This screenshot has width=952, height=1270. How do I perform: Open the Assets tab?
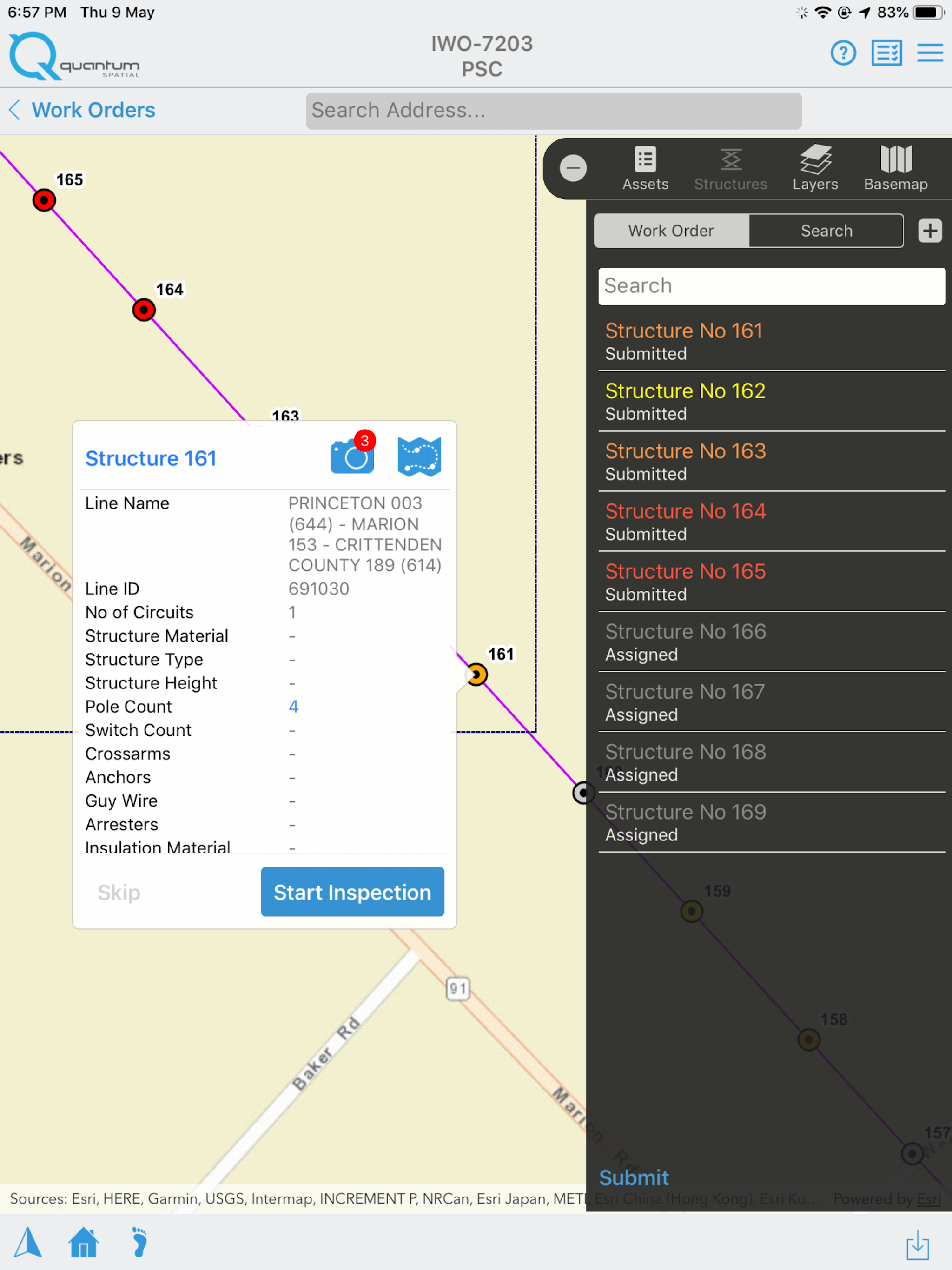pos(645,168)
